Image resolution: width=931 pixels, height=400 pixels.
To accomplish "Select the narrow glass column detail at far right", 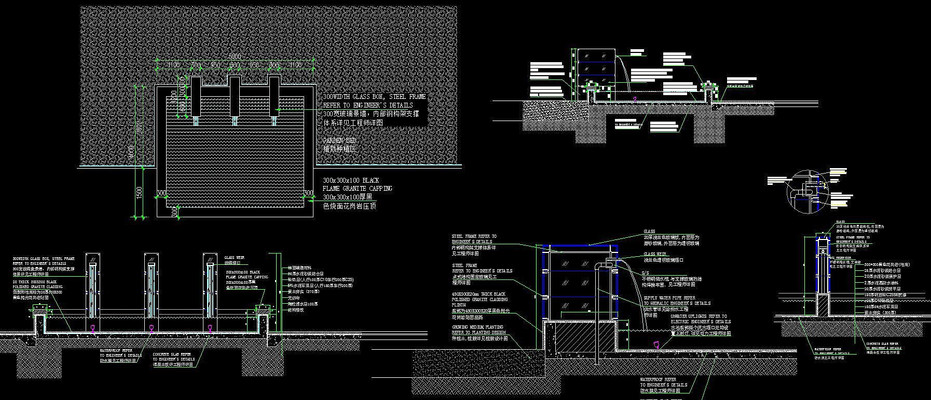I will click(822, 280).
